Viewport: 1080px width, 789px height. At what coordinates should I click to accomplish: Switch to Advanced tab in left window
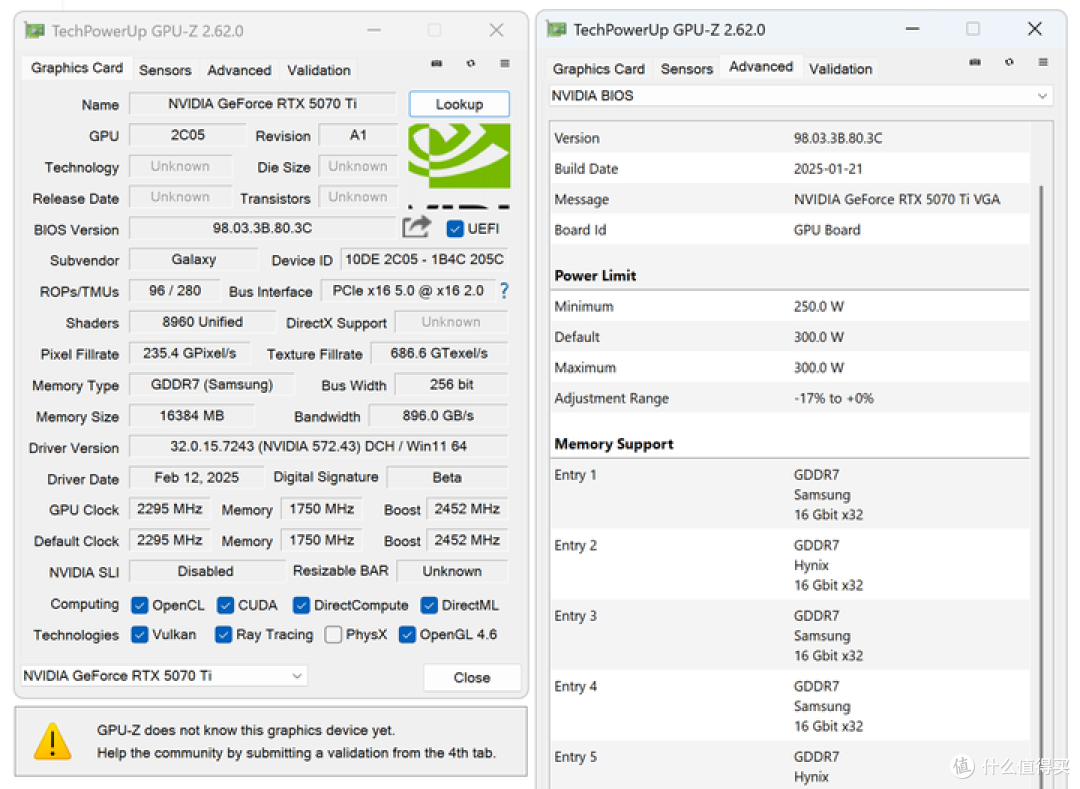[x=239, y=70]
